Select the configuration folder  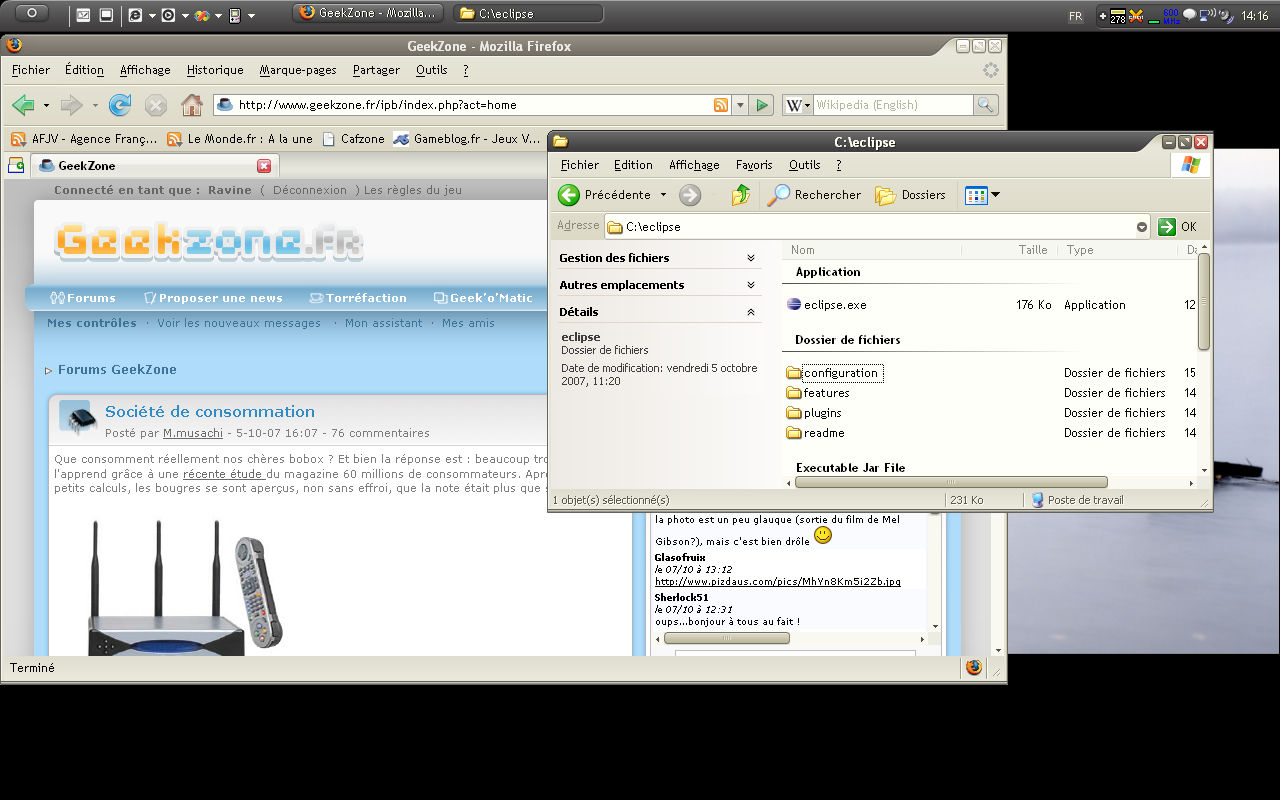coord(834,373)
